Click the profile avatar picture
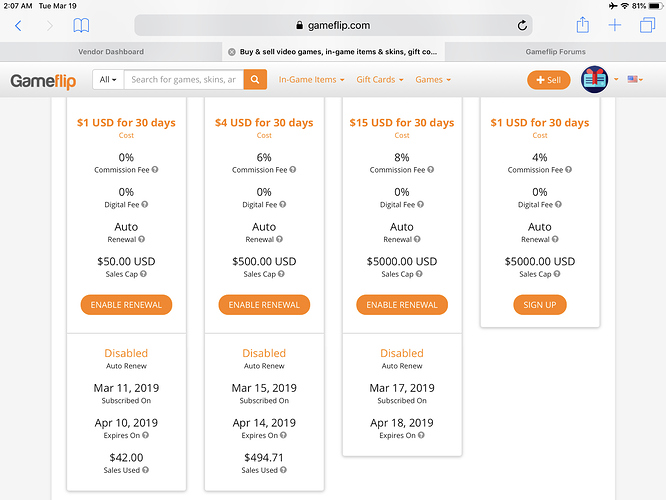The image size is (666, 500). [x=594, y=79]
